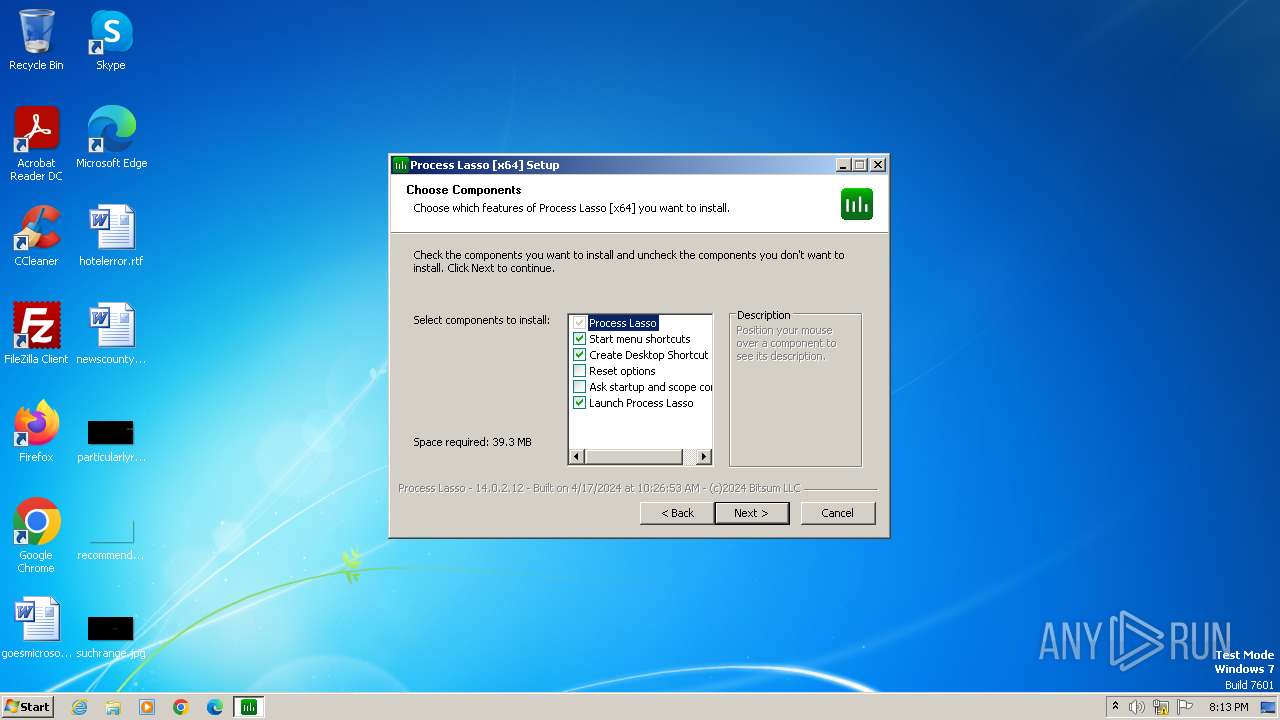Viewport: 1280px width, 720px height.
Task: Click the Process Lasso title bar icon
Action: pos(400,165)
